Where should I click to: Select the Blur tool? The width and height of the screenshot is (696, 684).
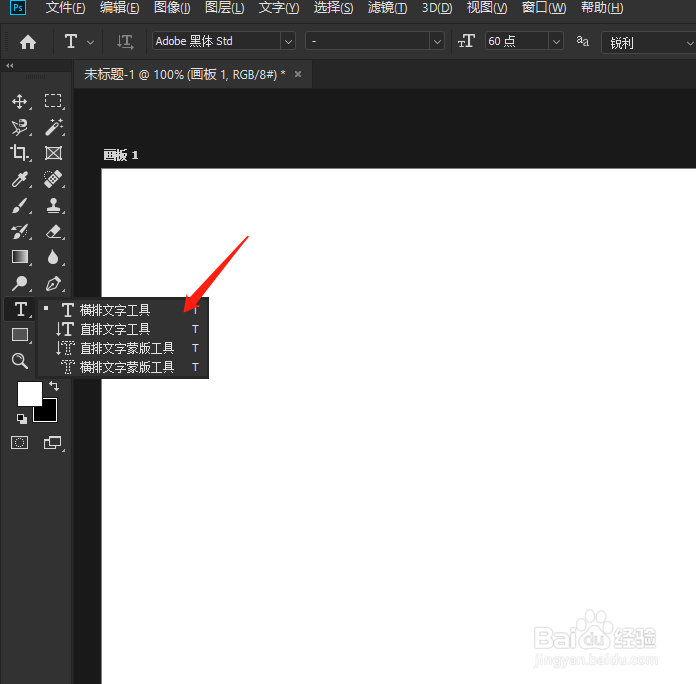[x=53, y=257]
